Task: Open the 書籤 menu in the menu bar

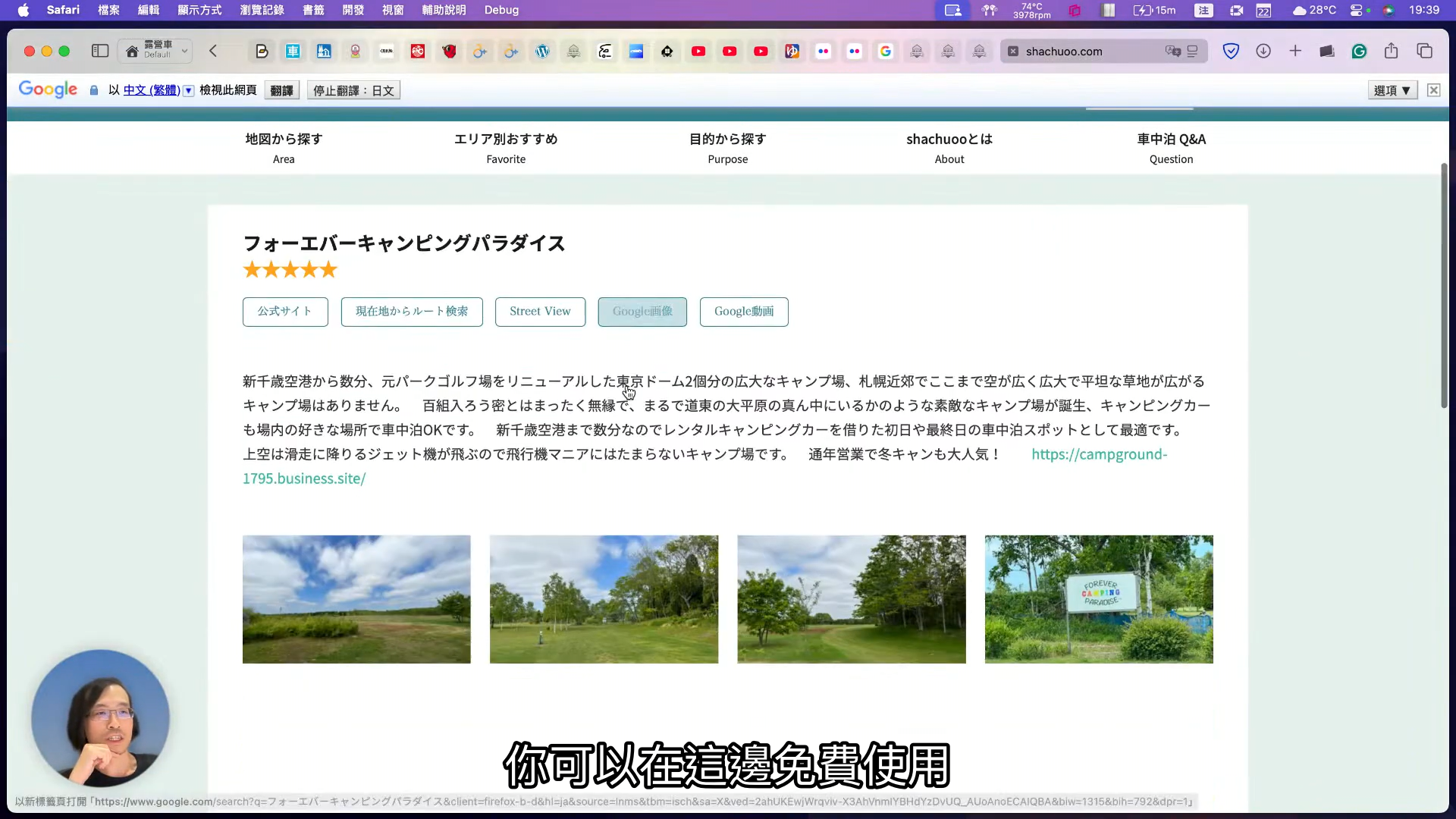Action: (313, 10)
